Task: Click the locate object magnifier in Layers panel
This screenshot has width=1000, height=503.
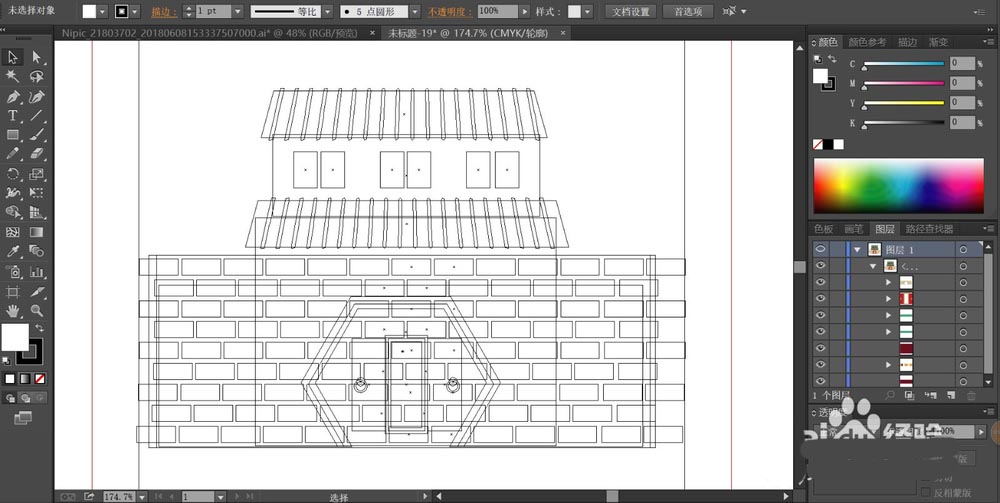Action: 890,396
